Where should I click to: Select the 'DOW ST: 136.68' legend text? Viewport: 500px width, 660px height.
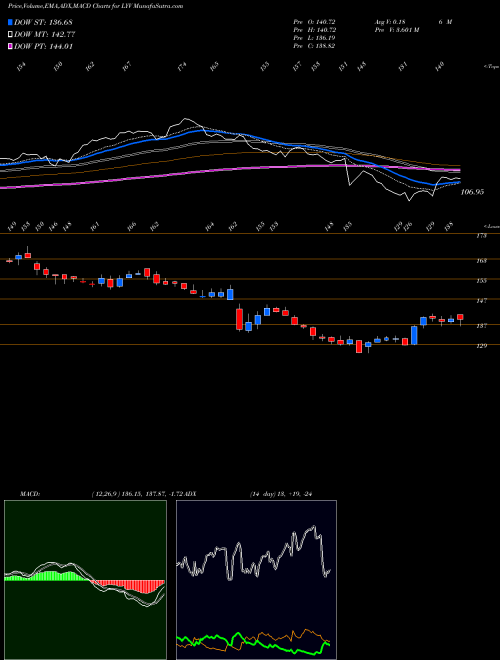[x=43, y=22]
